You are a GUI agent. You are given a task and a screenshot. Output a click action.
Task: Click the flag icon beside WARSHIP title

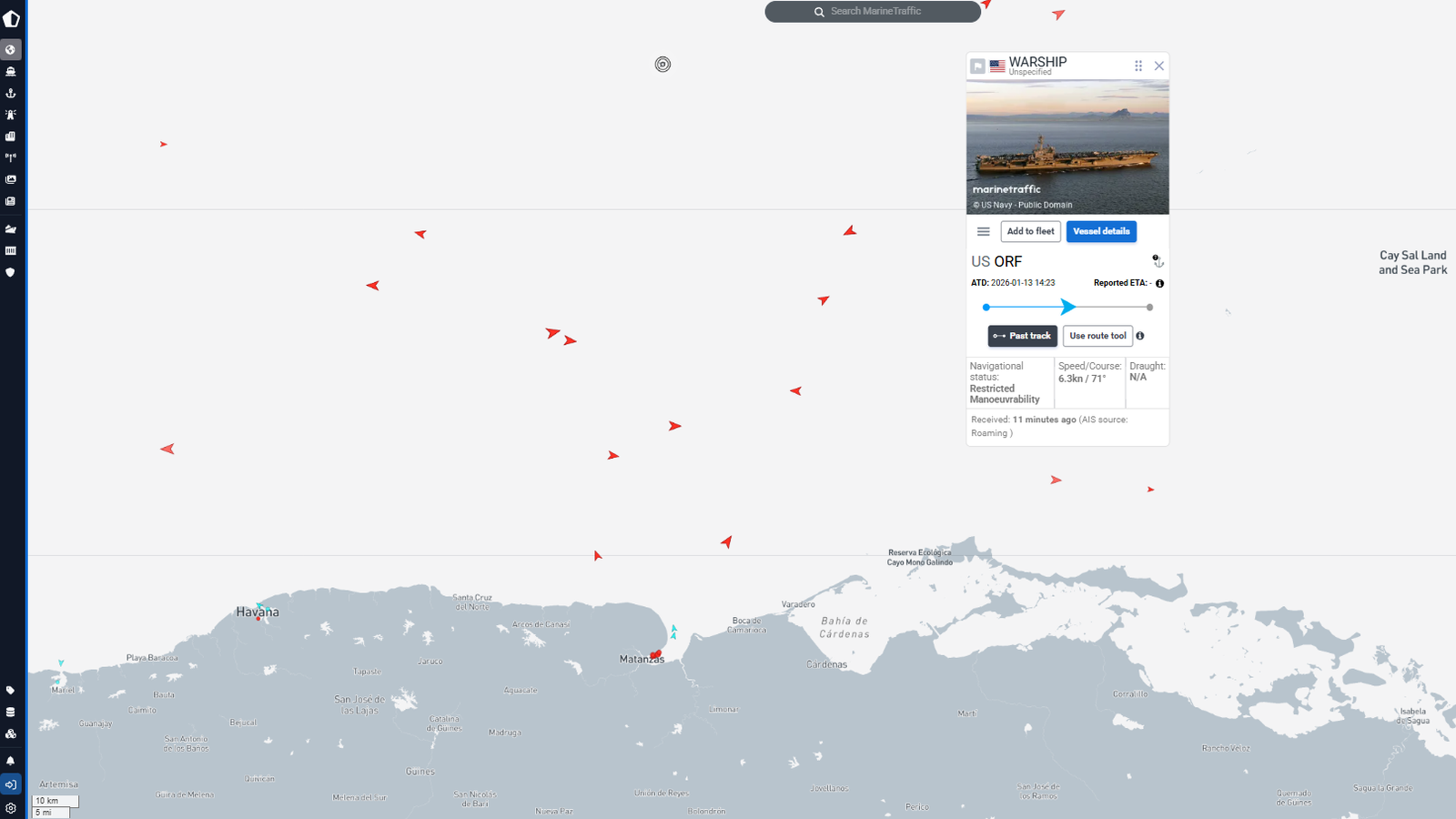tap(977, 66)
